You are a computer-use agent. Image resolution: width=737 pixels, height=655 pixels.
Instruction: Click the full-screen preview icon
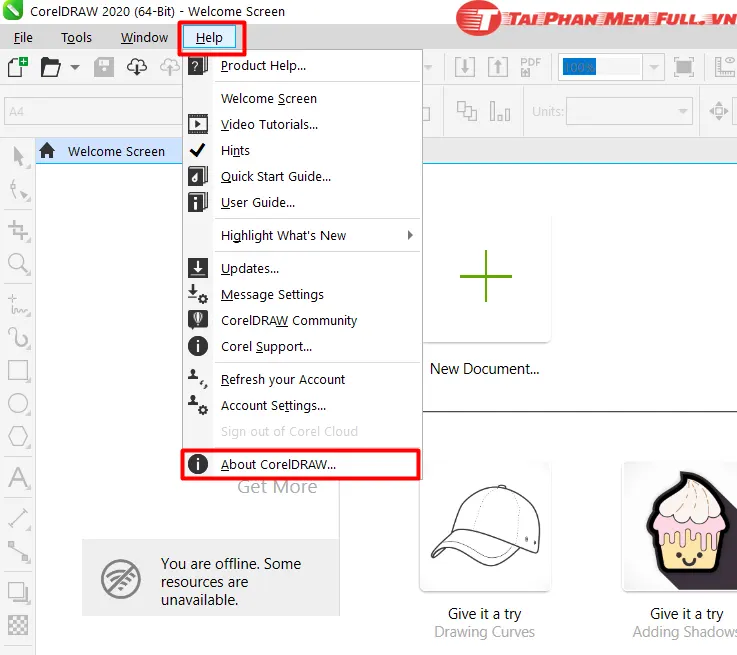pos(683,67)
